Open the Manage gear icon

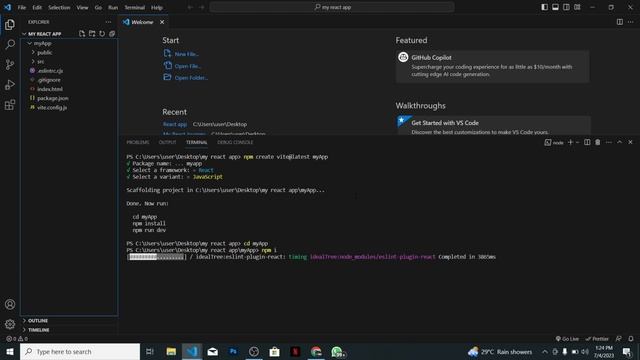point(10,324)
